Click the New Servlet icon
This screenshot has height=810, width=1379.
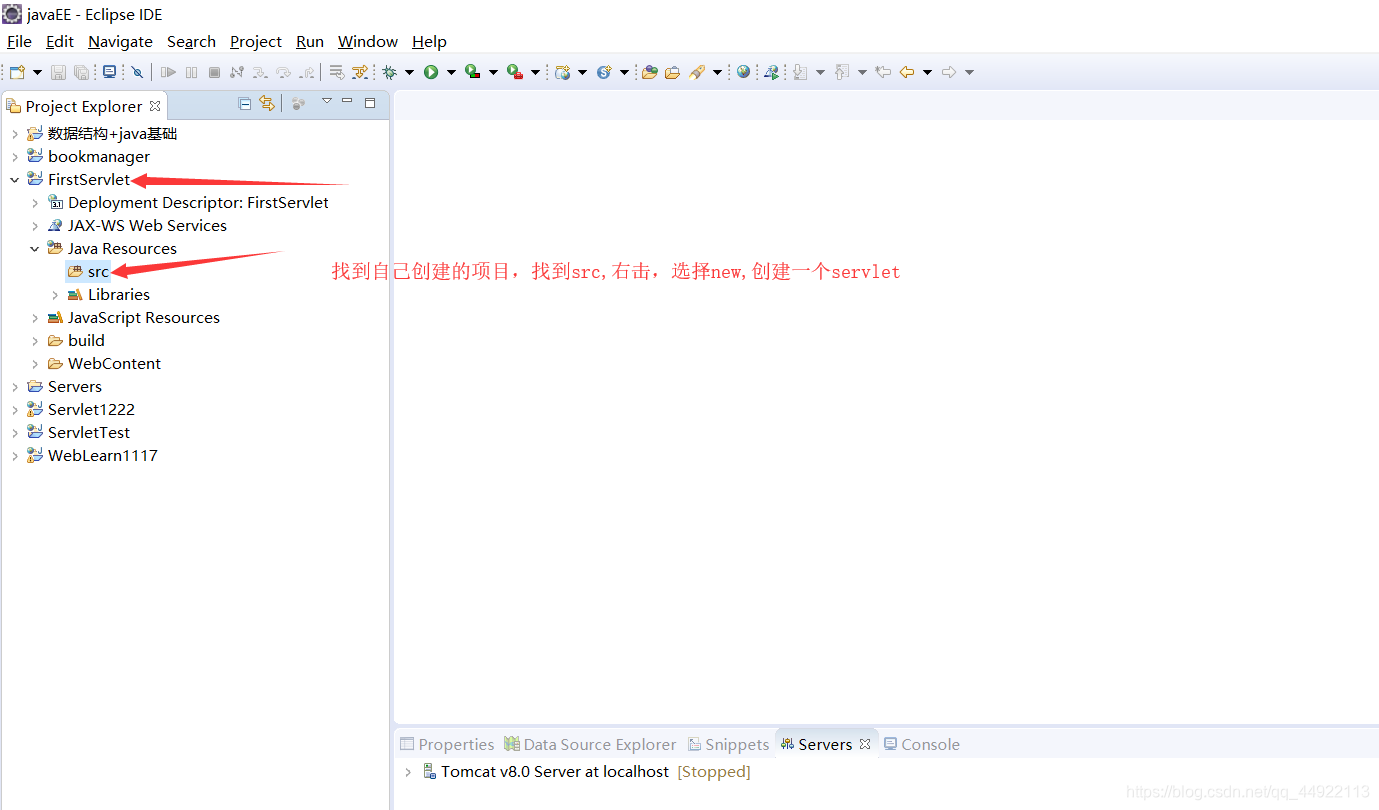tap(604, 72)
